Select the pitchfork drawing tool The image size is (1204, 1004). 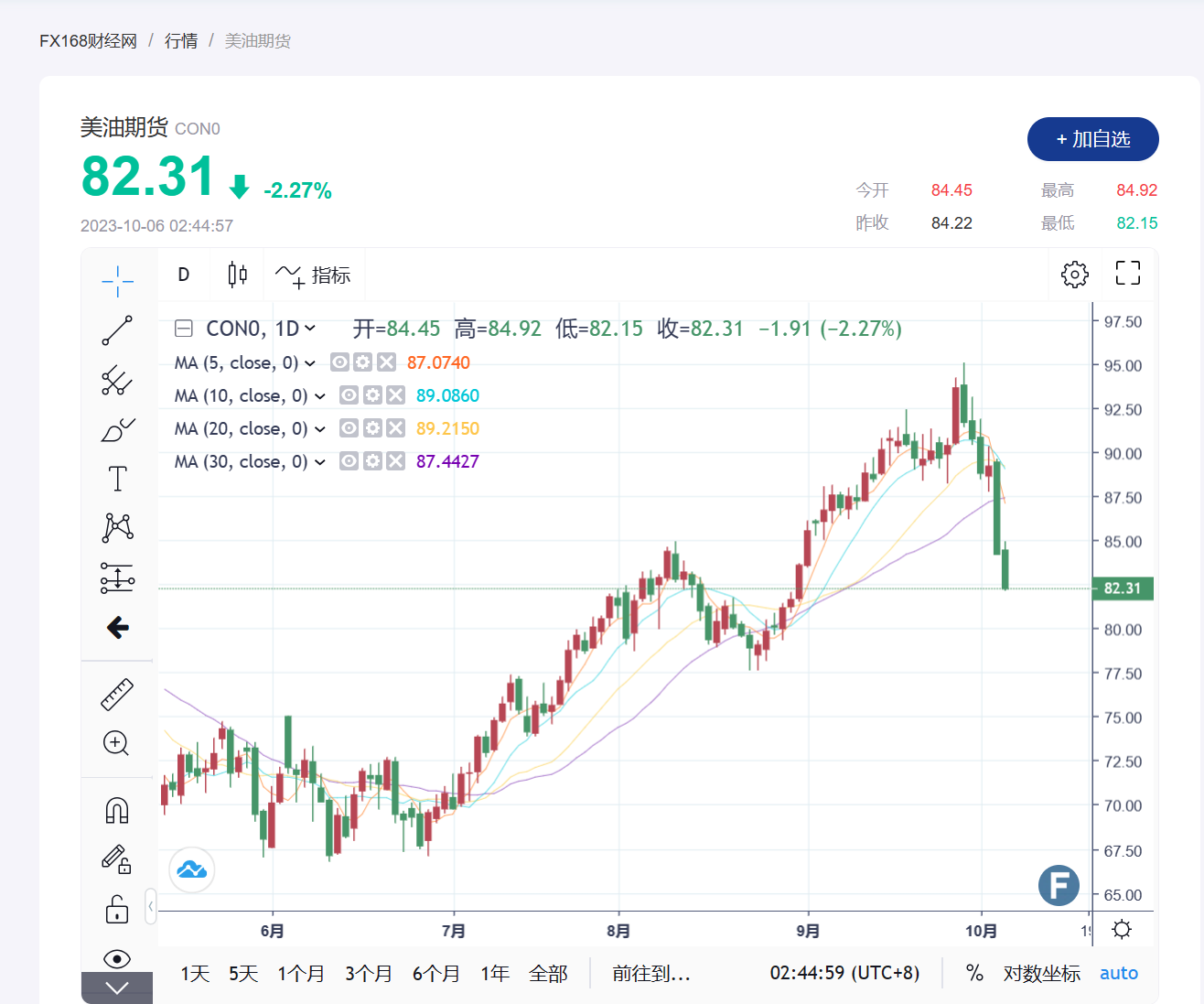(x=117, y=380)
